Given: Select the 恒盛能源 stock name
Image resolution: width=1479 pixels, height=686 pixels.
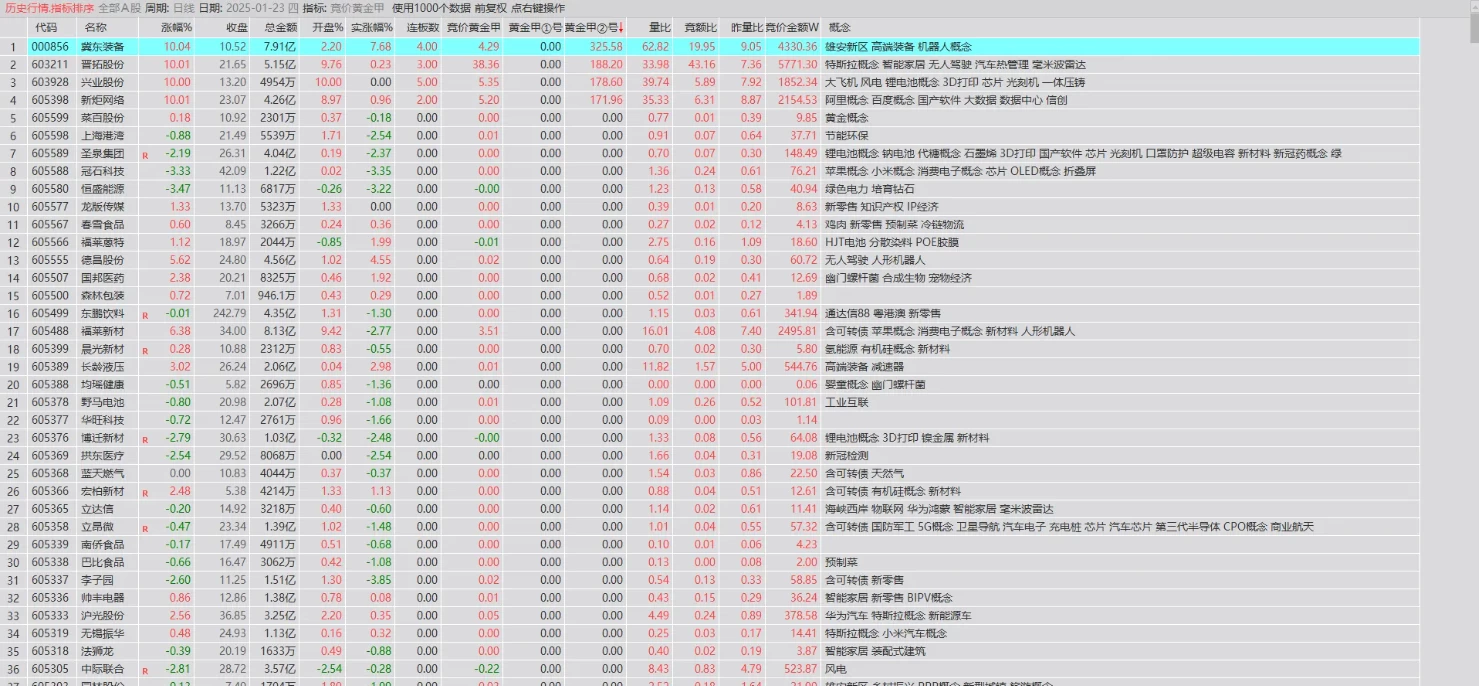Looking at the screenshot, I should [x=103, y=189].
